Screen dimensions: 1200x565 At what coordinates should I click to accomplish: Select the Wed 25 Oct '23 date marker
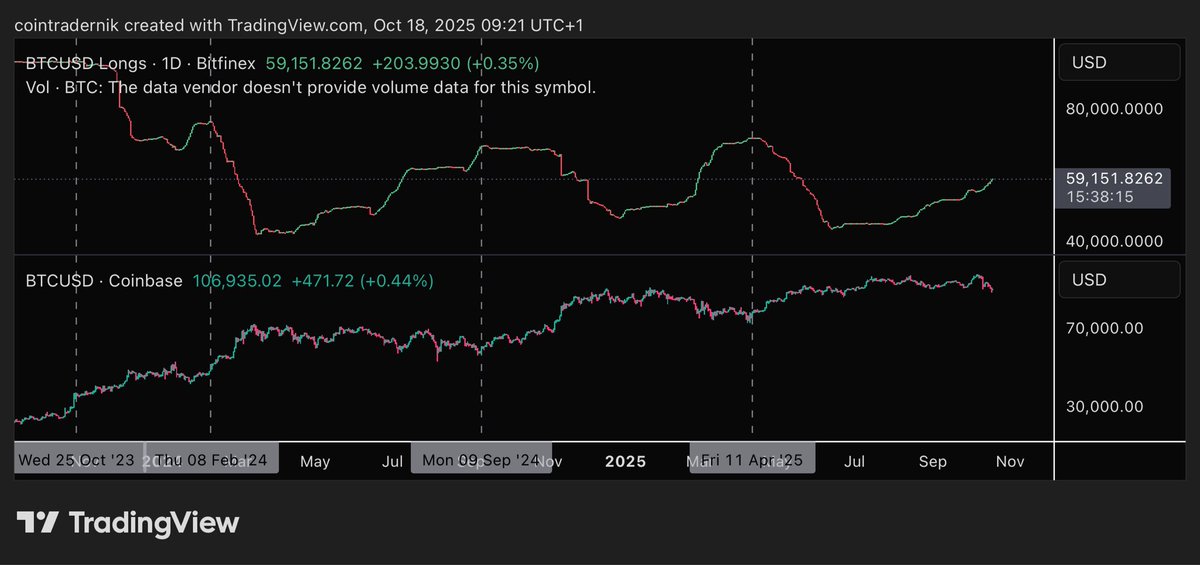pos(78,460)
